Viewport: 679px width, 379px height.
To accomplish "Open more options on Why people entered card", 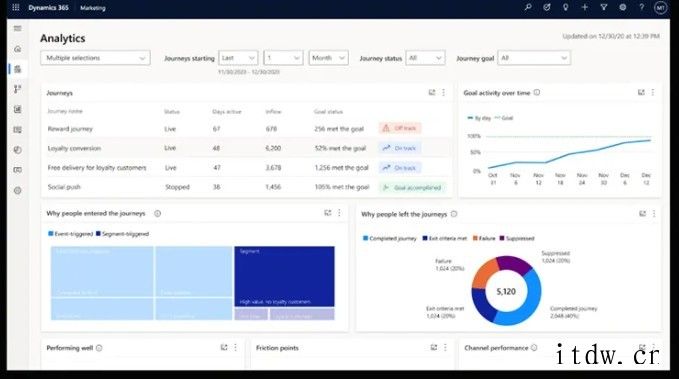I will coord(340,213).
